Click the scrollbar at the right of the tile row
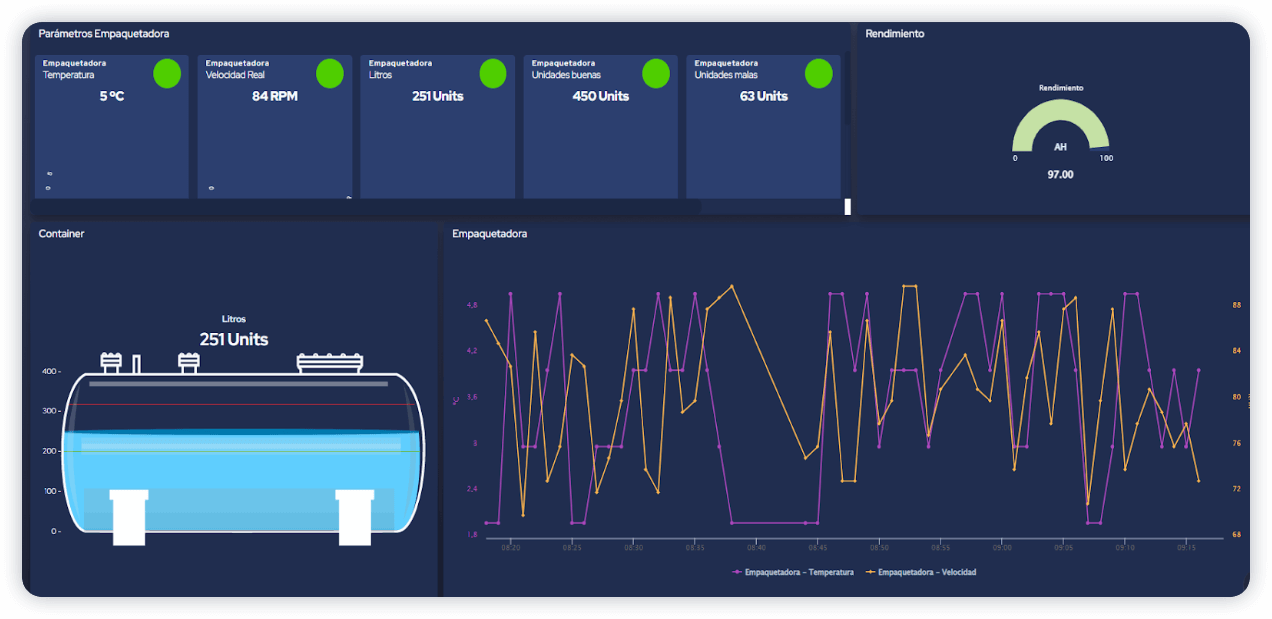 [x=847, y=206]
